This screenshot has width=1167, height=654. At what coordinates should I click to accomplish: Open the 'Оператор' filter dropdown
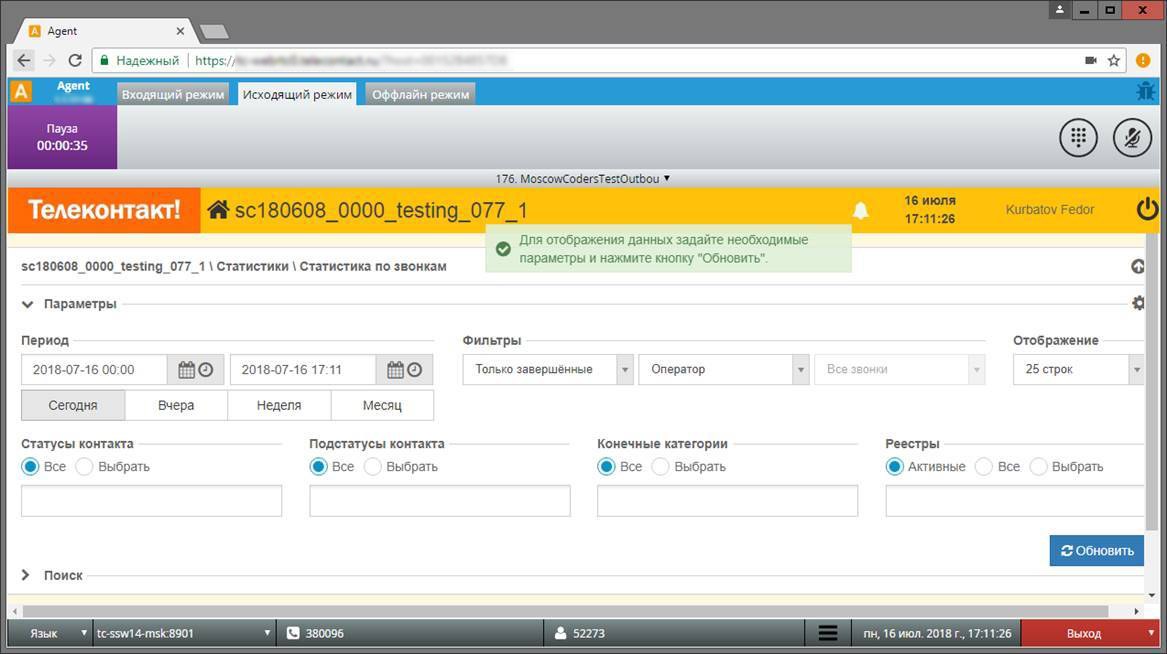tap(724, 369)
